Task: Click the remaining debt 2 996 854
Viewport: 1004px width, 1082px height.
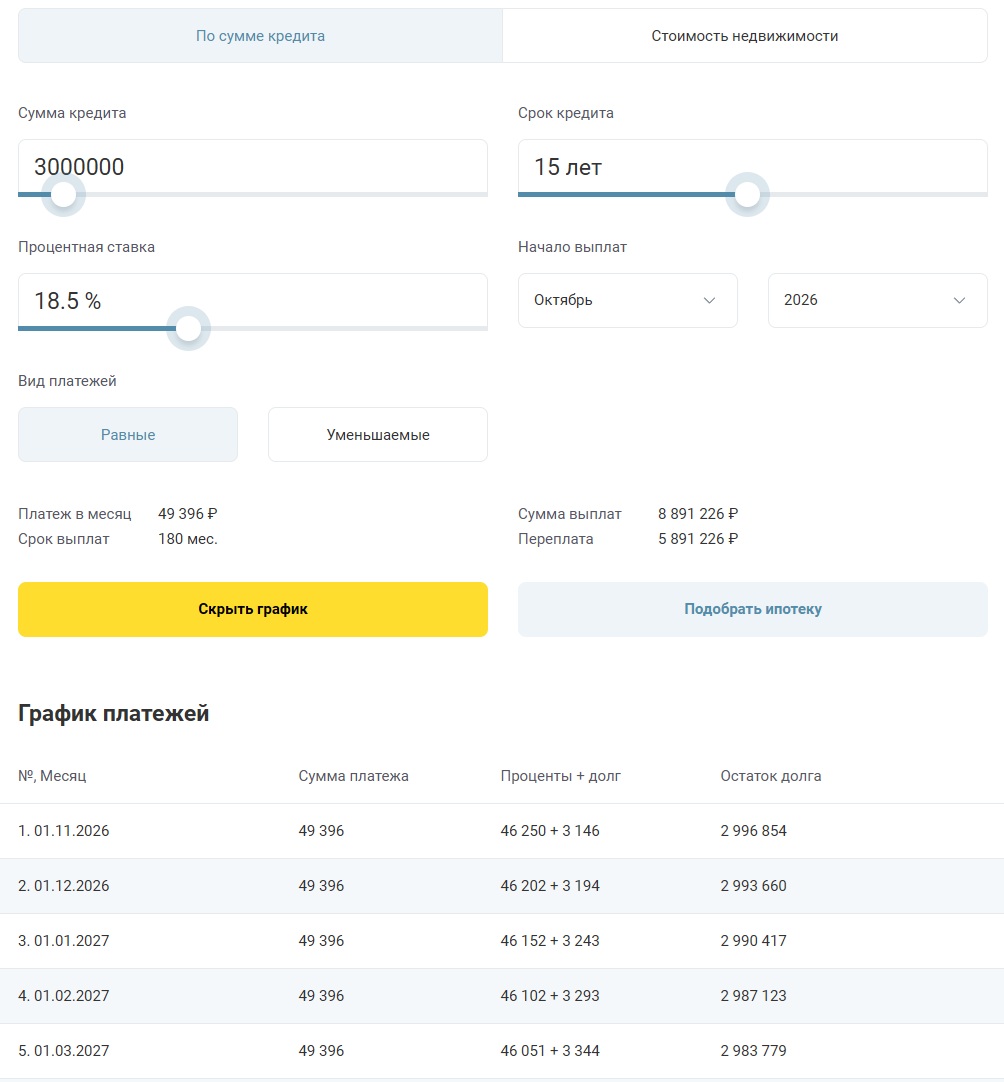Action: pyautogui.click(x=754, y=831)
